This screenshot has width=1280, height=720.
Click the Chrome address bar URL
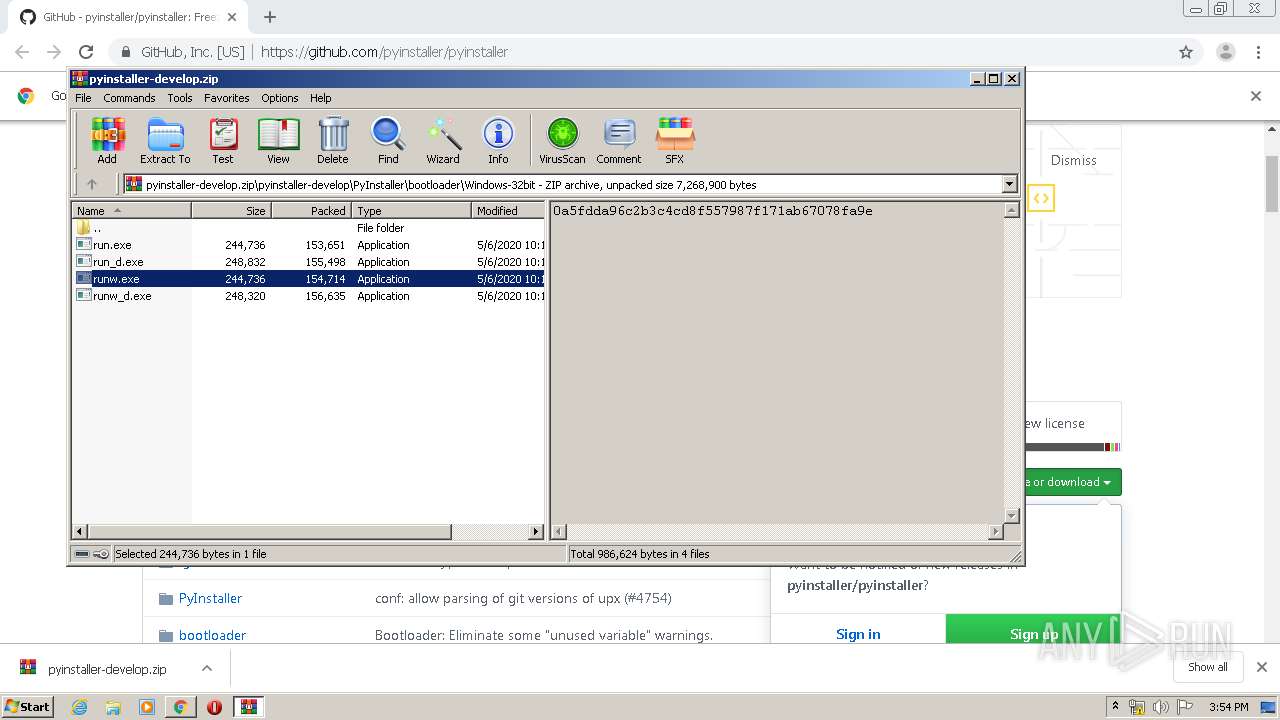coord(384,52)
